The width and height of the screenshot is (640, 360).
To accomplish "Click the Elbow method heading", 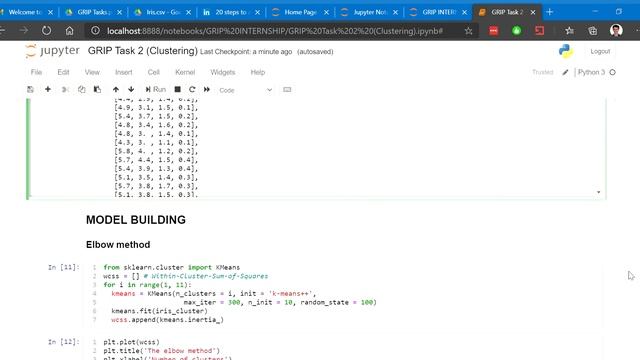I will coord(118,244).
